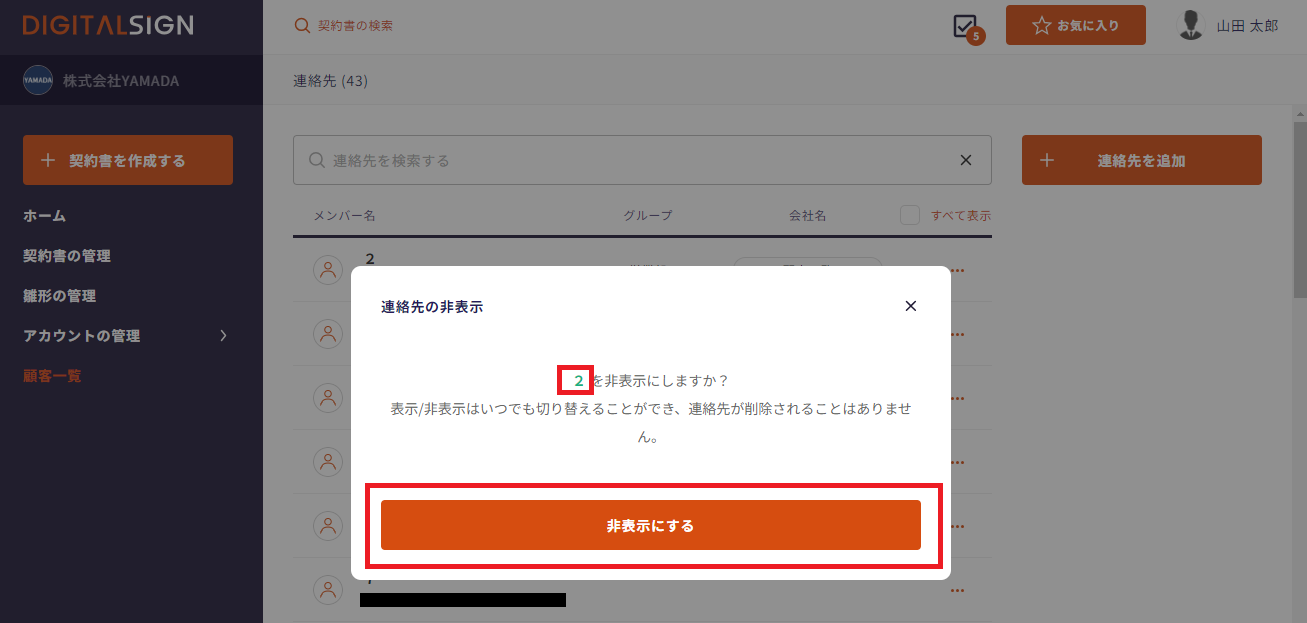Viewport: 1307px width, 623px height.
Task: Go to ホーム in sidebar
Action: 45,216
